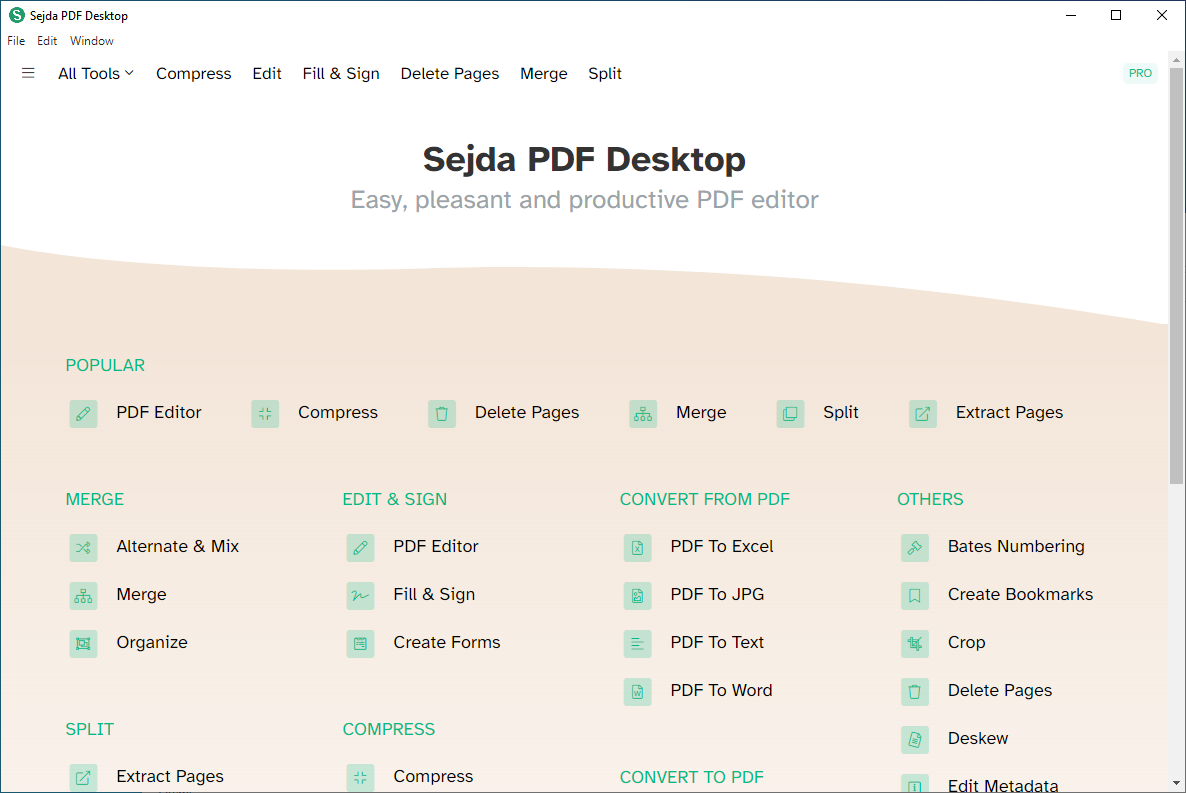Open the Create Forms link

[x=446, y=643]
